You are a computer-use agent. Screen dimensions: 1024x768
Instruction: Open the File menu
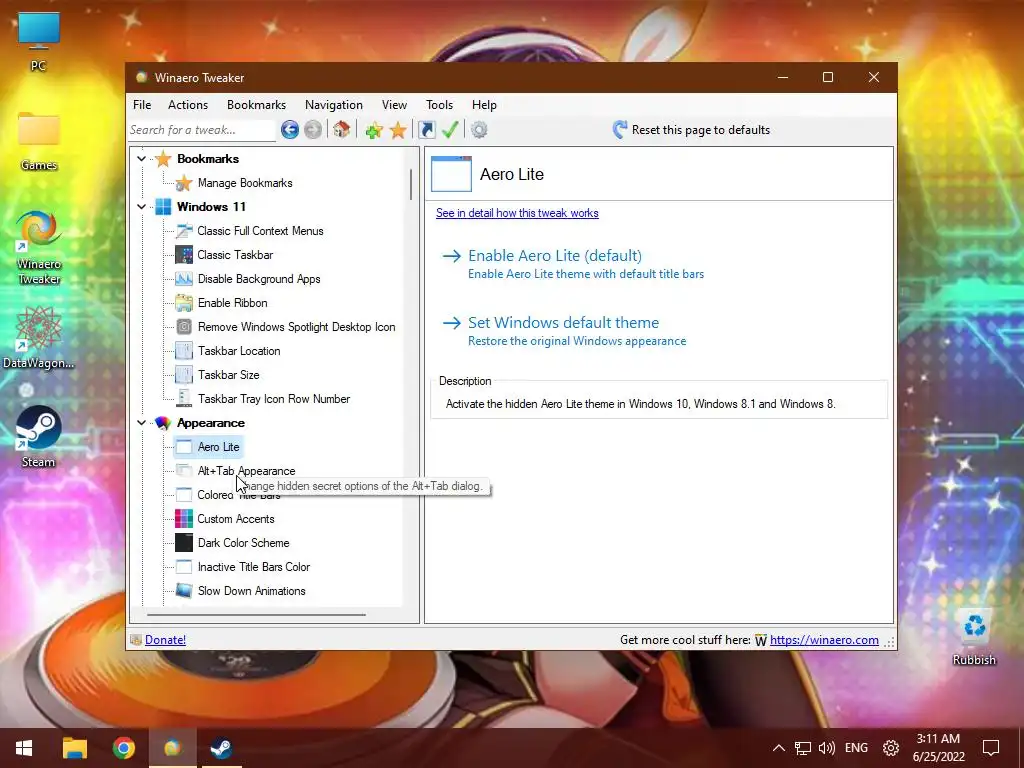click(x=142, y=105)
